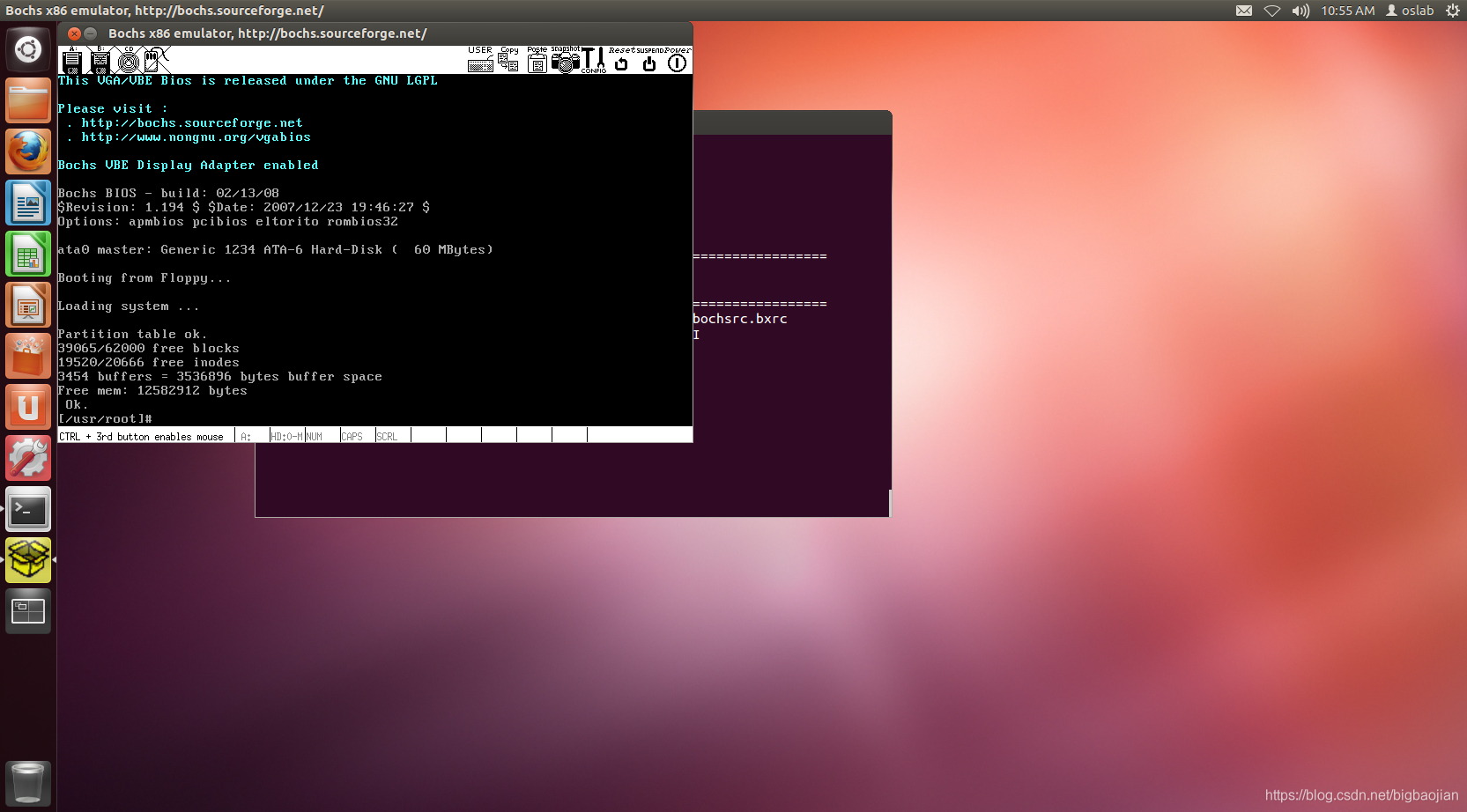Click the Bochs yellow box launcher icon

point(28,560)
